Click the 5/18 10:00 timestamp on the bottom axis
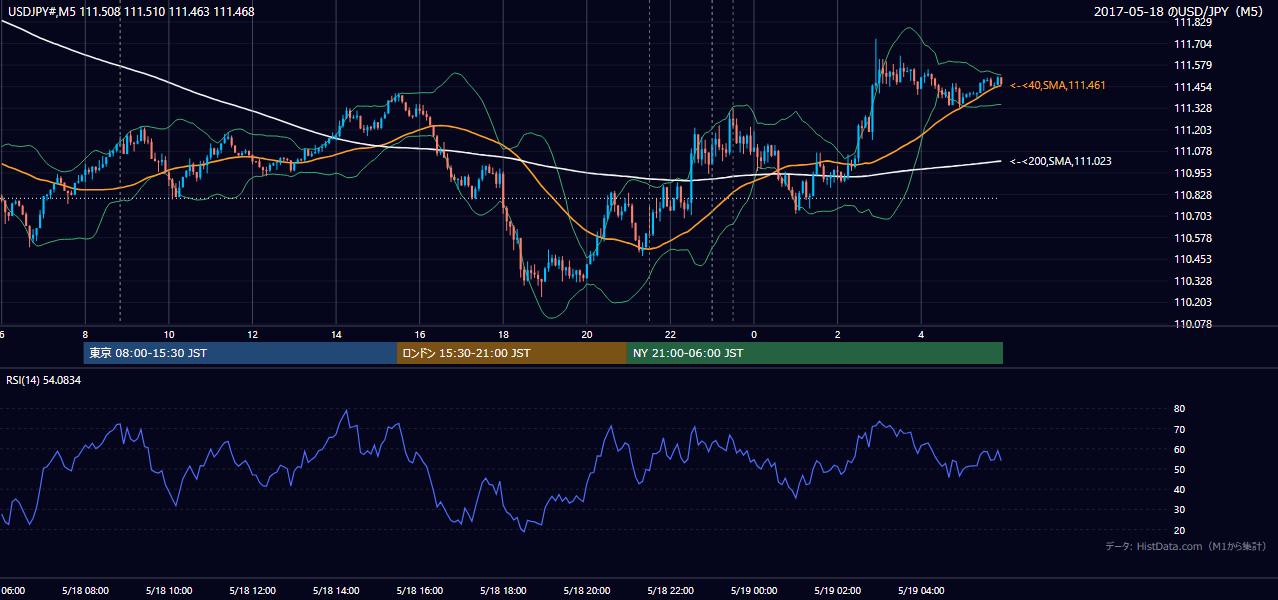The width and height of the screenshot is (1278, 600). tap(169, 590)
